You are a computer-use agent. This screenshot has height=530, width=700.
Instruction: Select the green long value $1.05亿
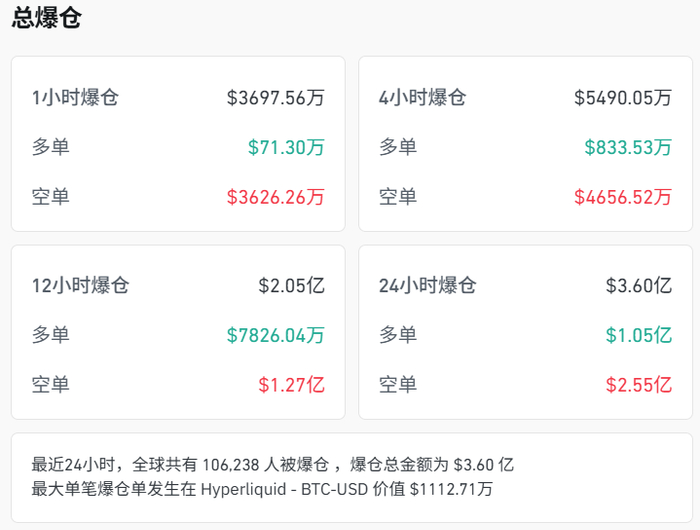click(638, 335)
